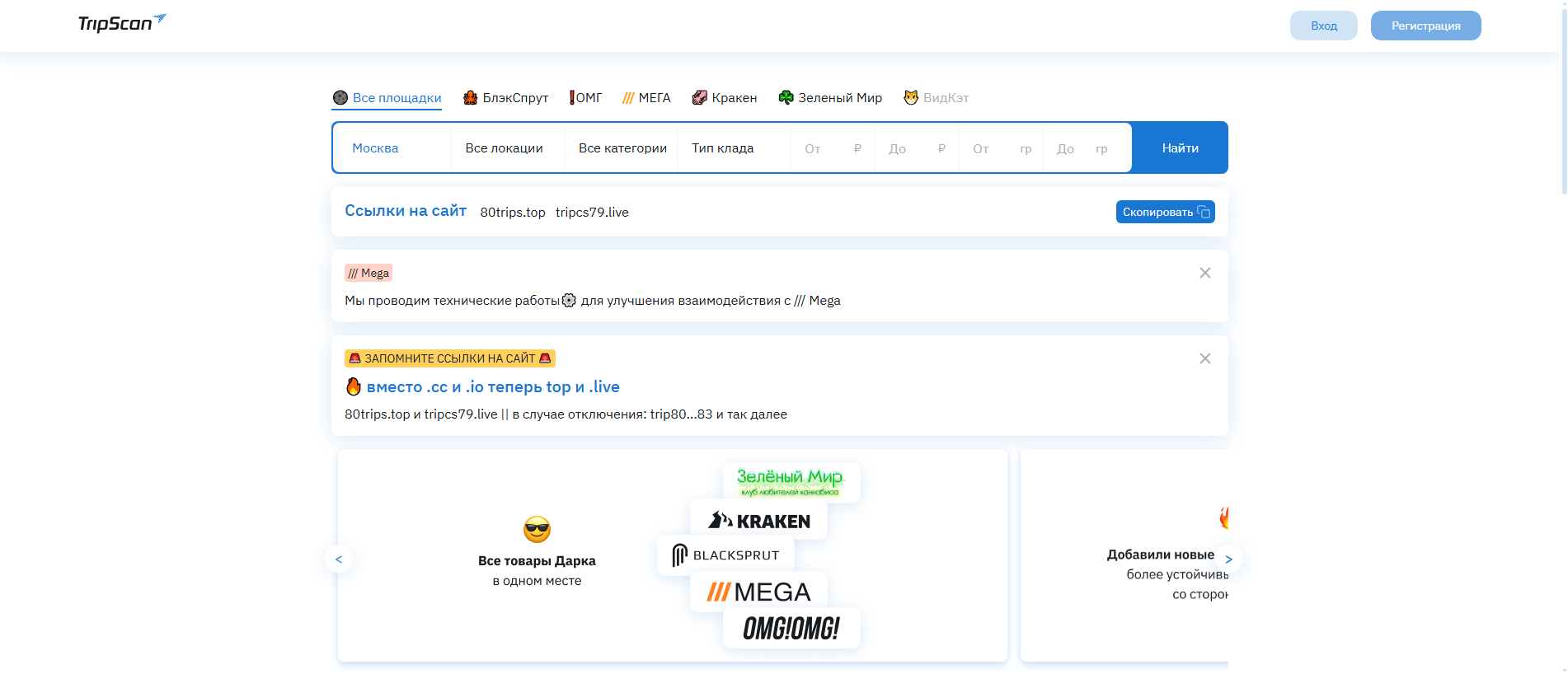This screenshot has height=674, width=1568.
Task: Click the Скопировать copy button
Action: click(1166, 212)
